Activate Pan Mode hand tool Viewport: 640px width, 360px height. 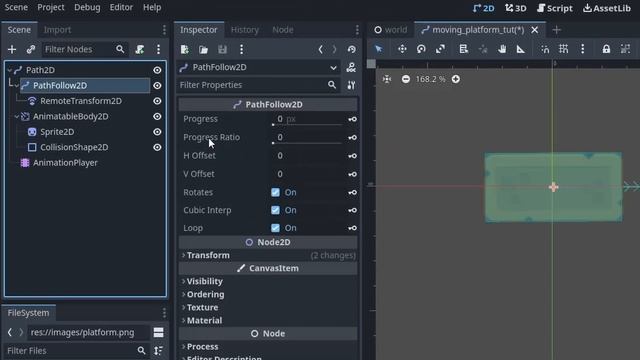click(502, 49)
